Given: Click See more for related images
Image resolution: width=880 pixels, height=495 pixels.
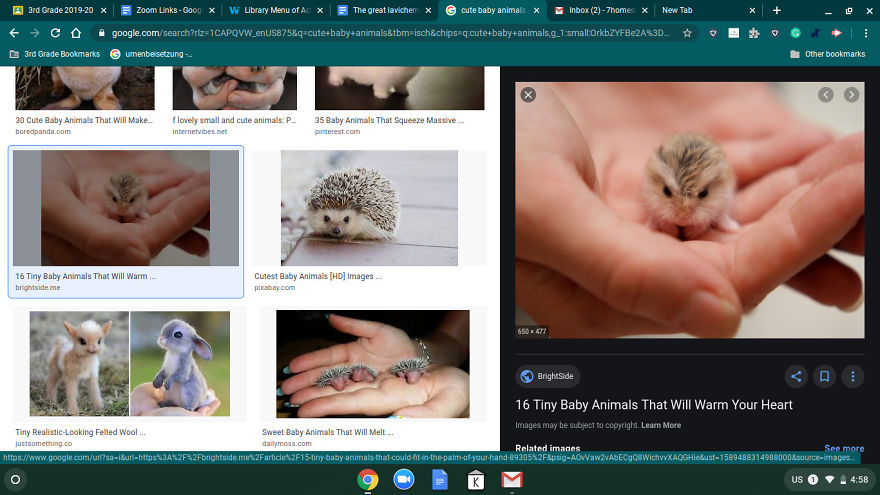Looking at the screenshot, I should 843,449.
